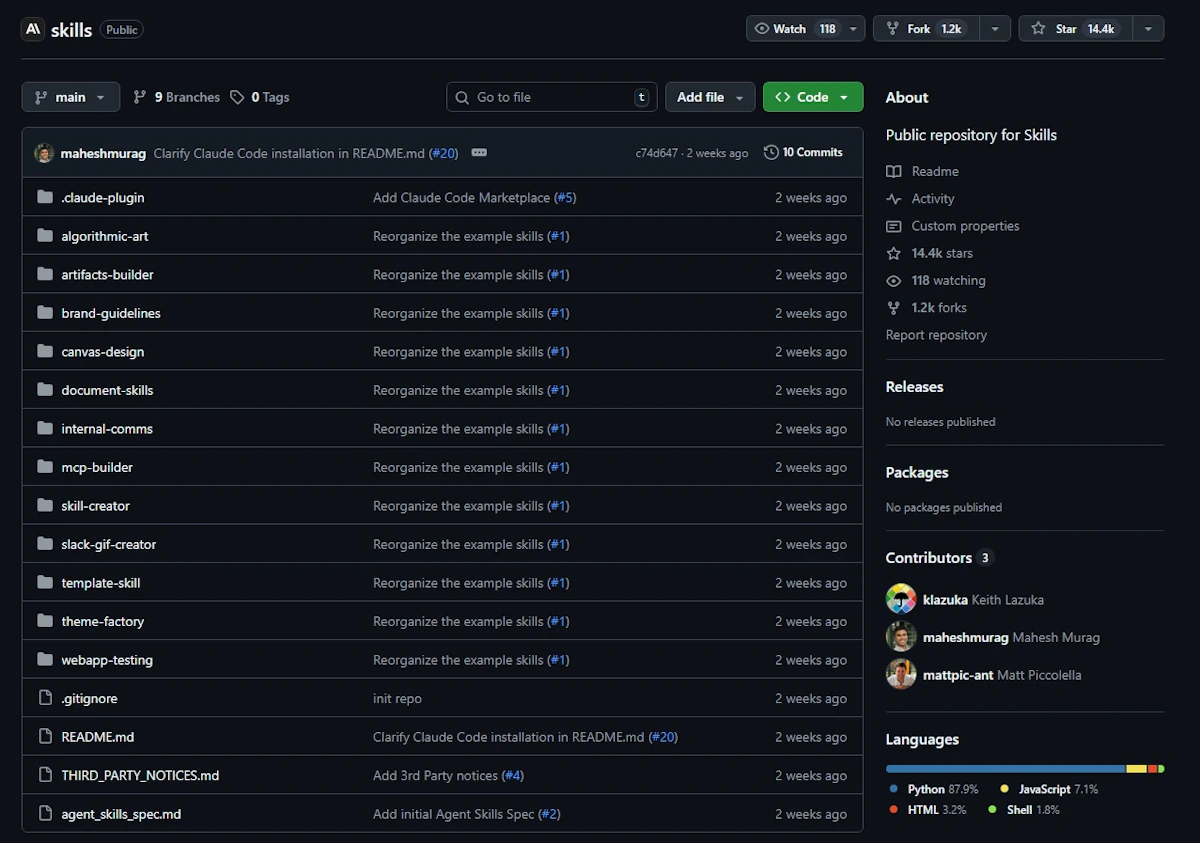Screen dimensions: 1200x843
Task: Open the Fork options dropdown arrow
Action: [x=995, y=29]
